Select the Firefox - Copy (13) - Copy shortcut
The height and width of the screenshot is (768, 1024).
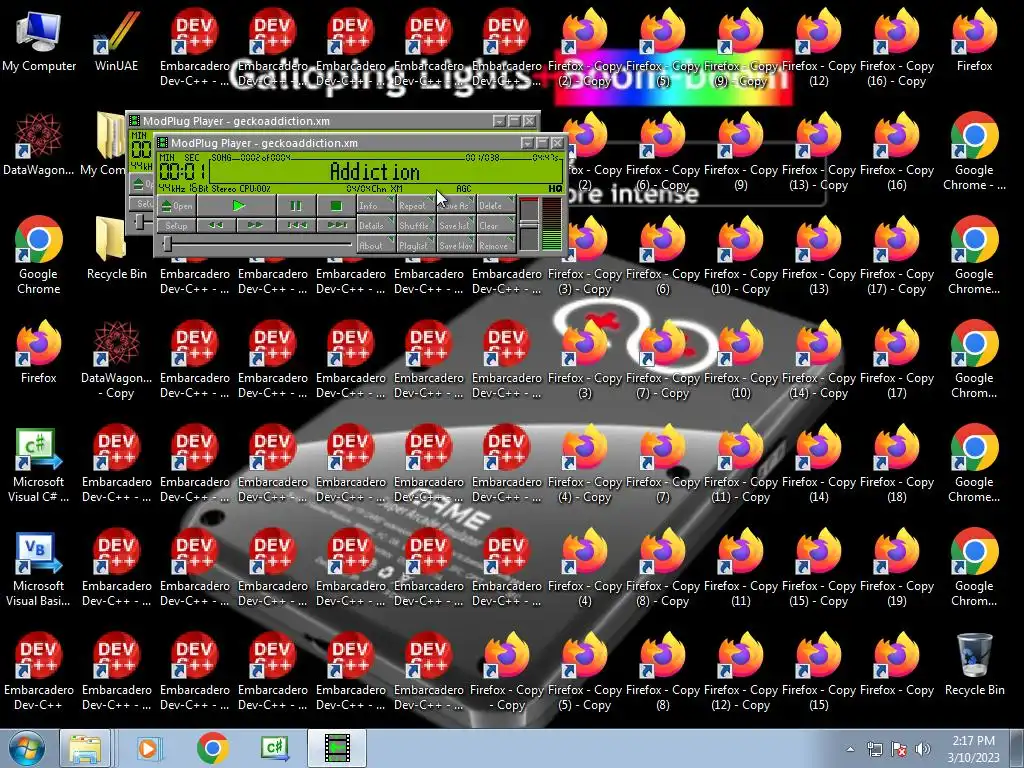pyautogui.click(x=818, y=152)
